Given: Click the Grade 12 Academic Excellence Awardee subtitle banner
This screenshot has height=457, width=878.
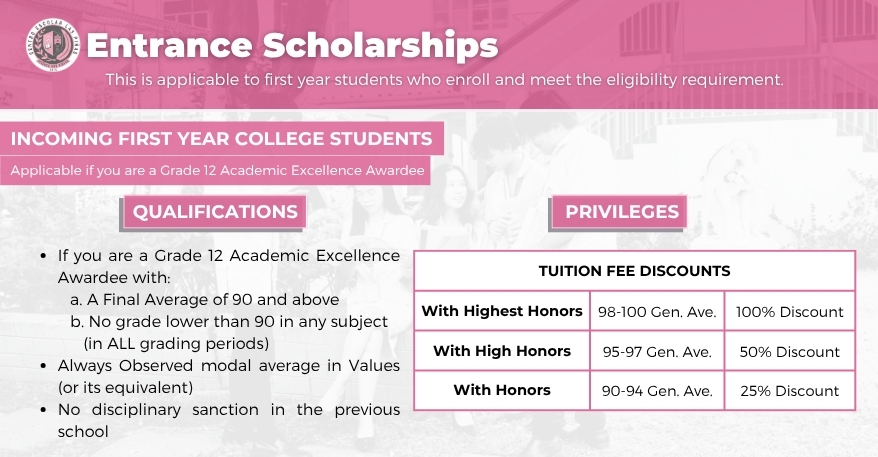Looking at the screenshot, I should (x=215, y=170).
